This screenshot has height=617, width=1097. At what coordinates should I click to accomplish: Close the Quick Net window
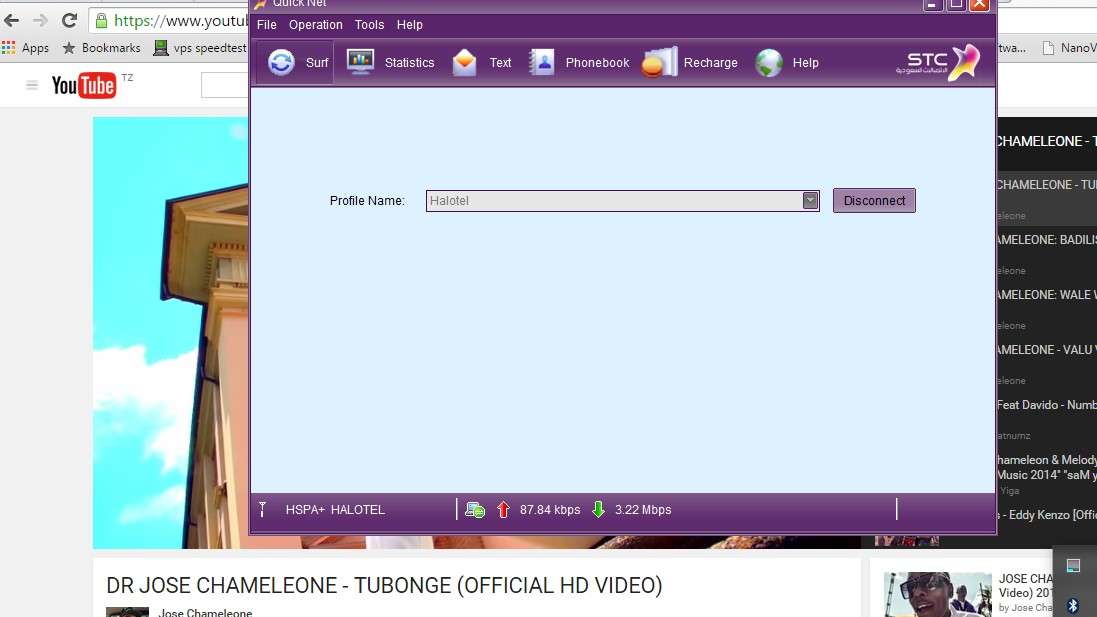click(x=979, y=5)
